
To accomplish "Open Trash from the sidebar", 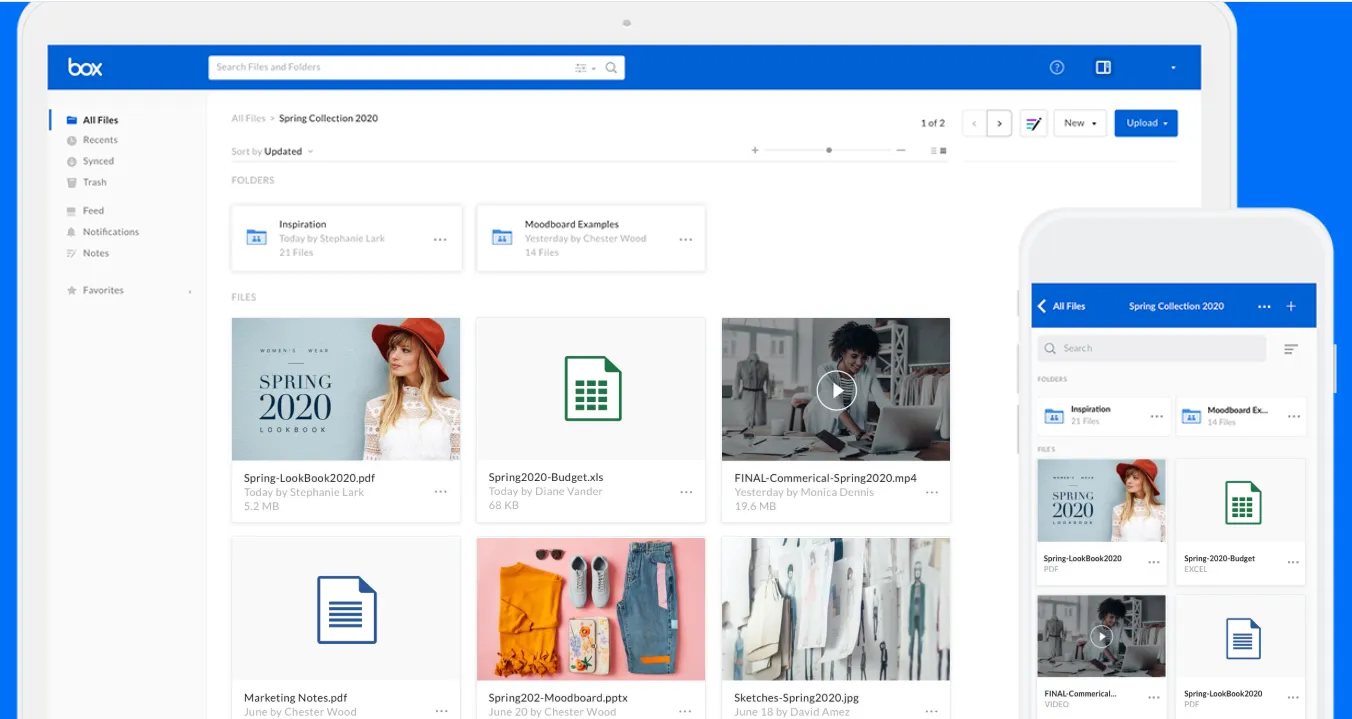I will [95, 182].
